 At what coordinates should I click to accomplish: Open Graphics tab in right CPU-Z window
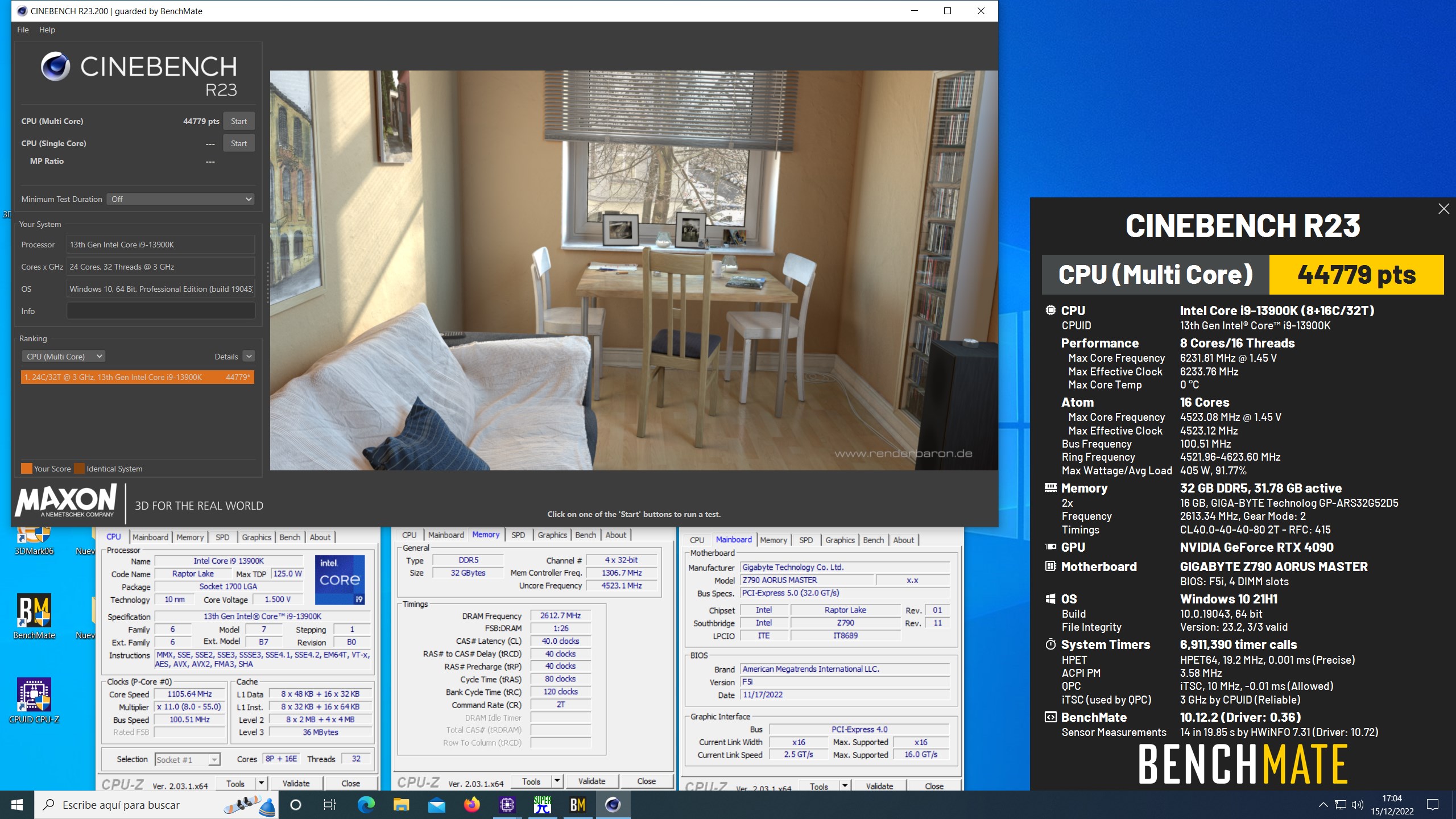[x=839, y=540]
